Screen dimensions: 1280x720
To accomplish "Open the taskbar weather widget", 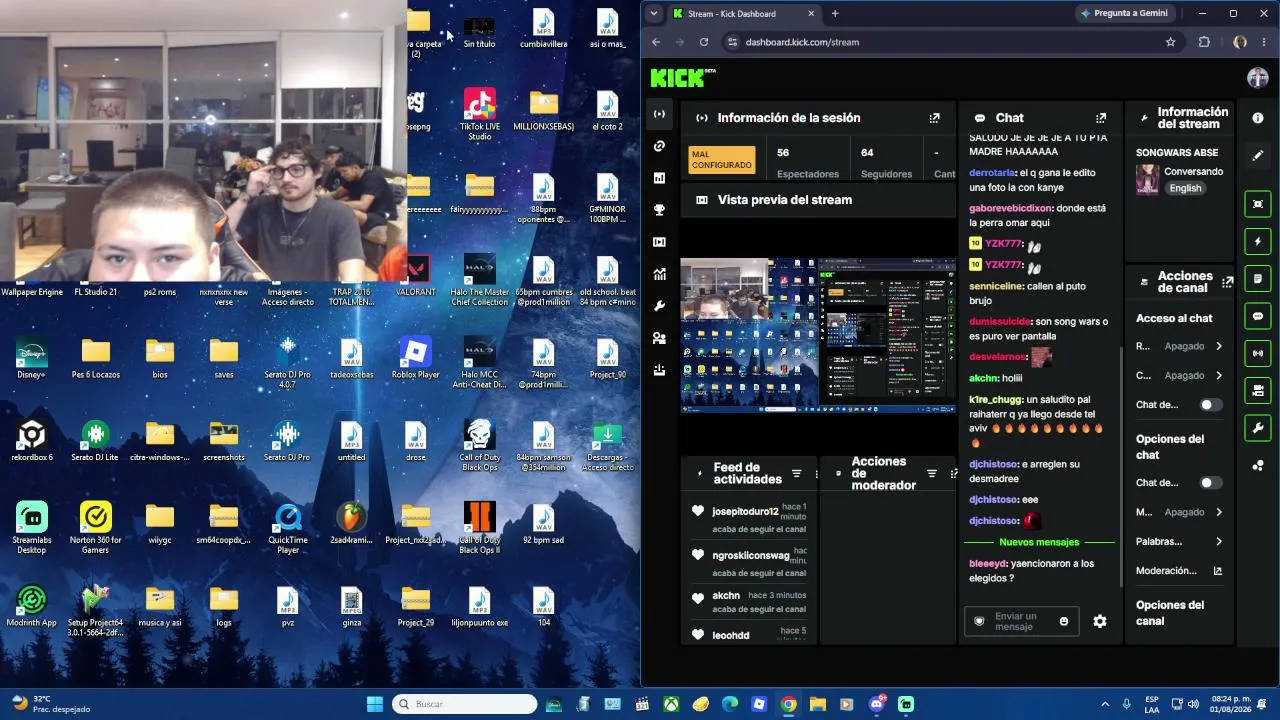I will (50, 704).
